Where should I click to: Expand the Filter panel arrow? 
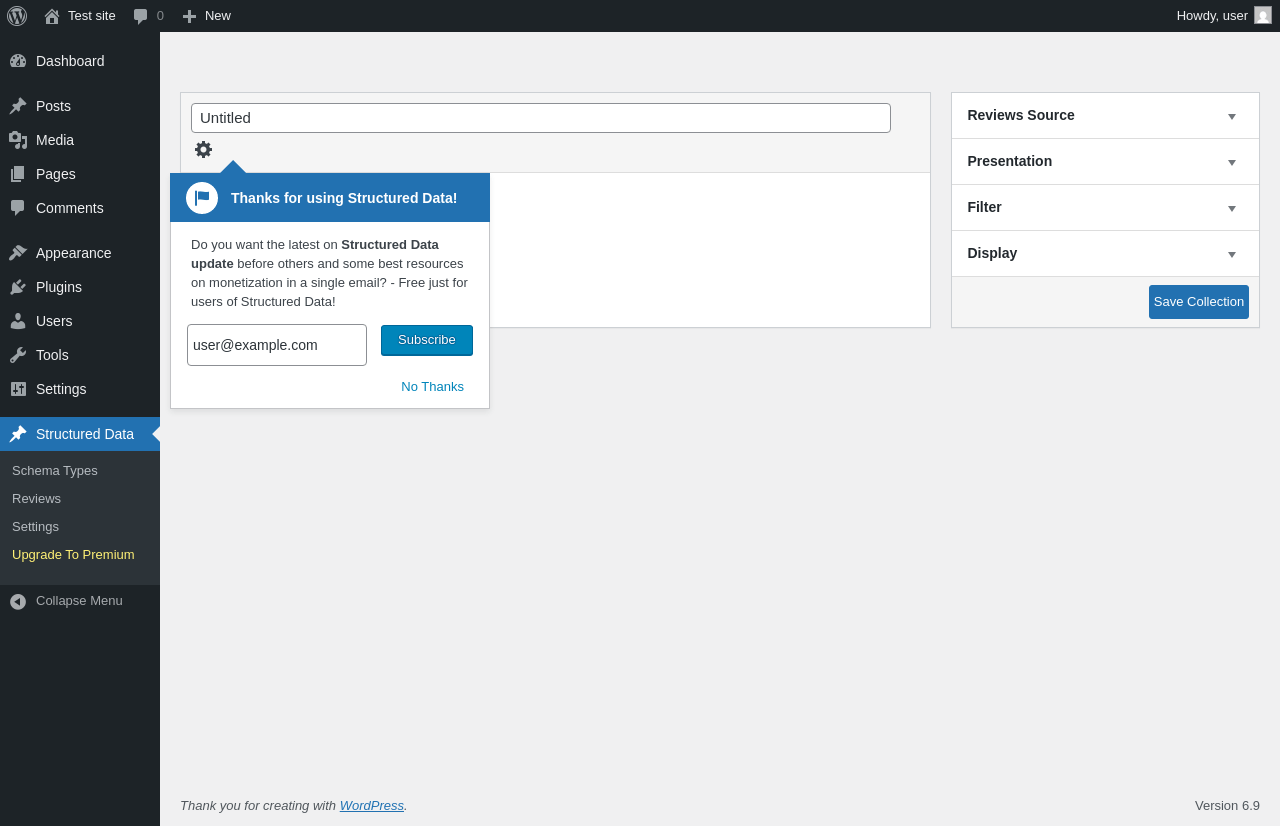pyautogui.click(x=1231, y=208)
